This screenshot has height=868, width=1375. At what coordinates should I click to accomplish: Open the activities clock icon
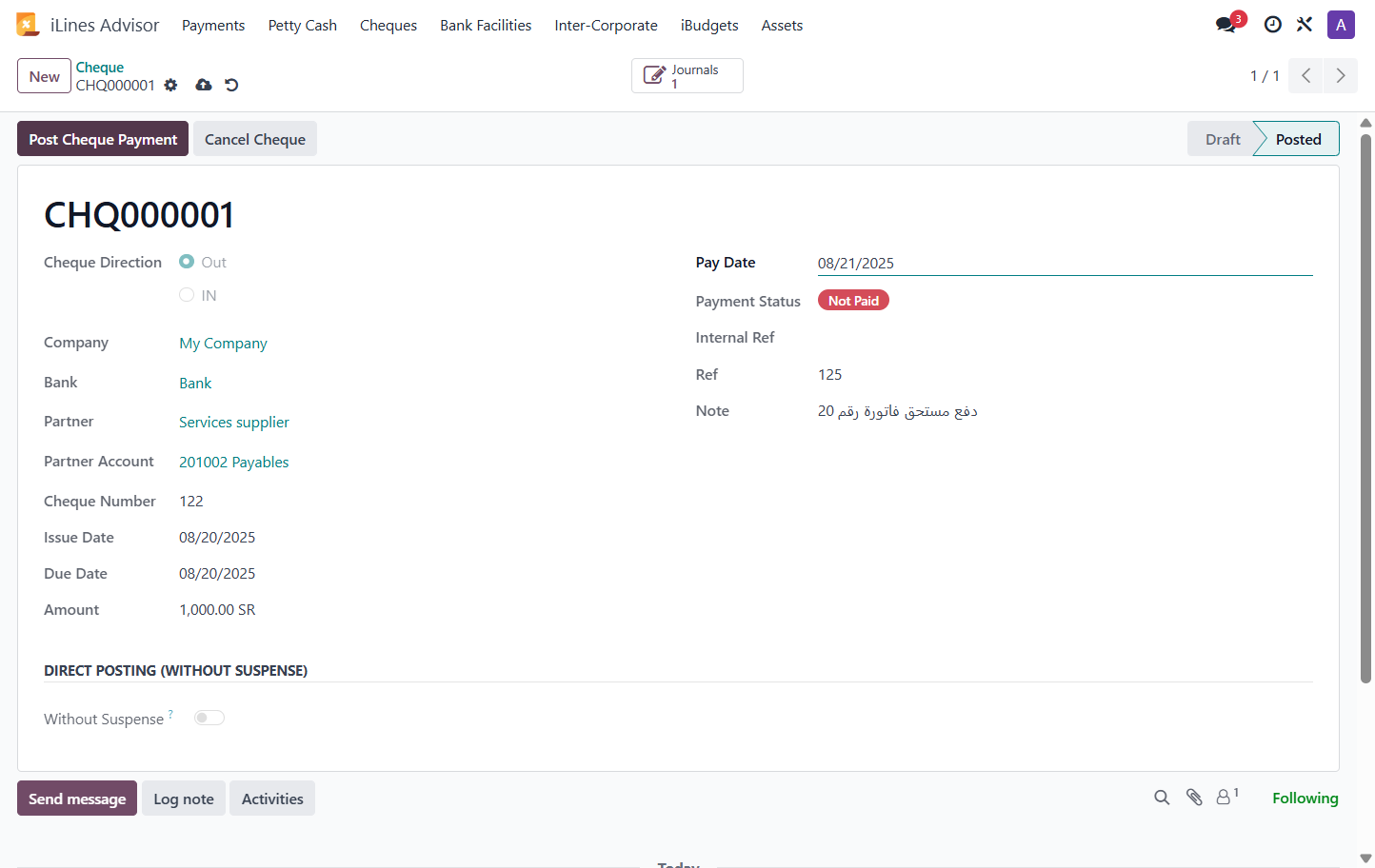pos(1272,25)
